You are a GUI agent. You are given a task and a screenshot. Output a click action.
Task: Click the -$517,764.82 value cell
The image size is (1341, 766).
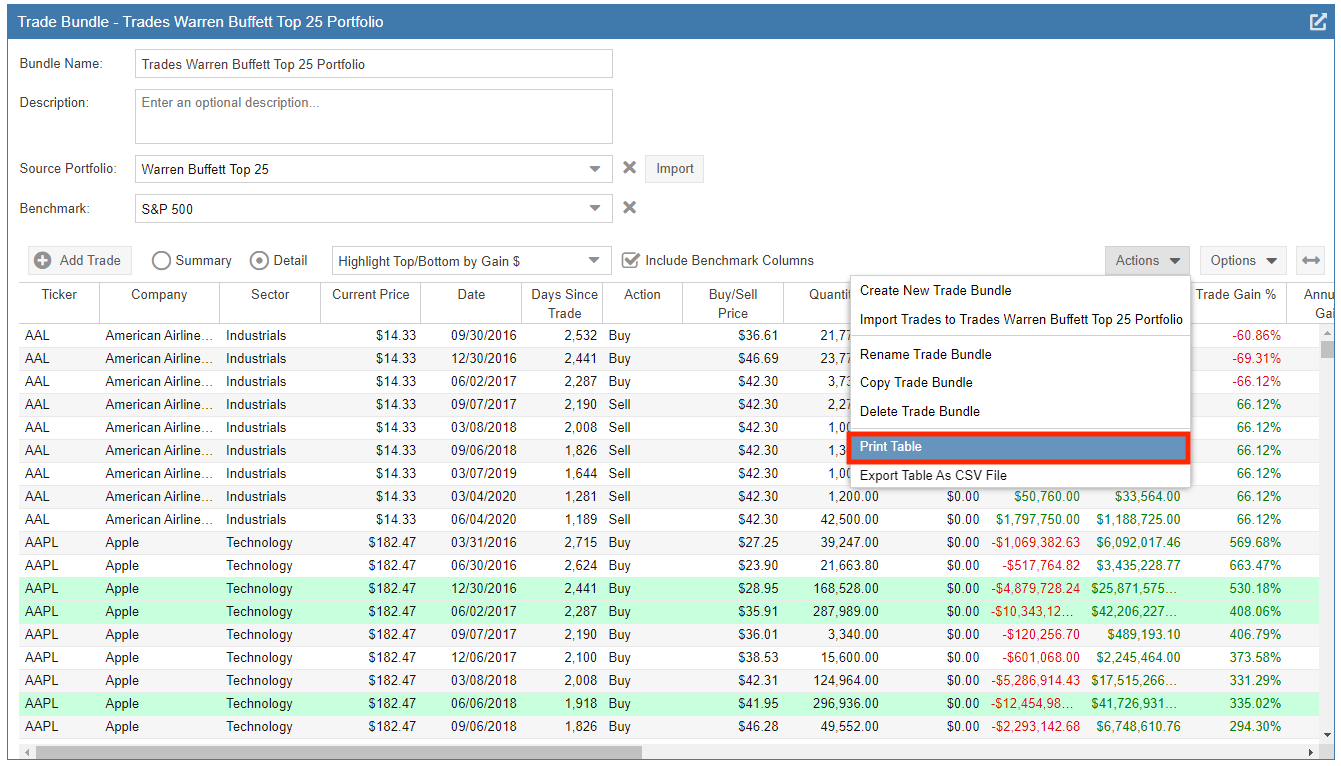(1037, 565)
